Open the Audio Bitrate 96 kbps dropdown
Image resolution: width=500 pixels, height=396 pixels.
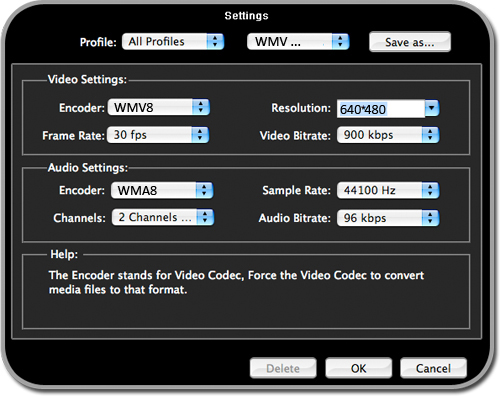point(388,218)
